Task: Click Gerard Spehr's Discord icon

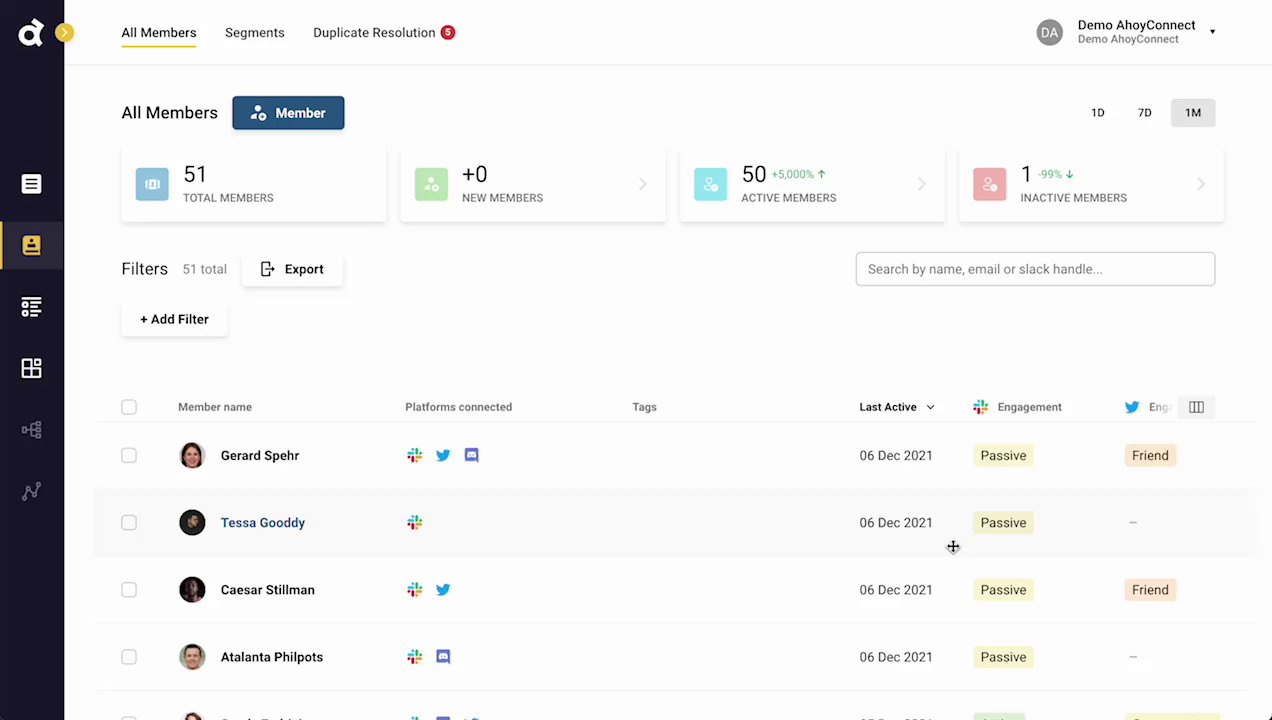Action: (471, 455)
